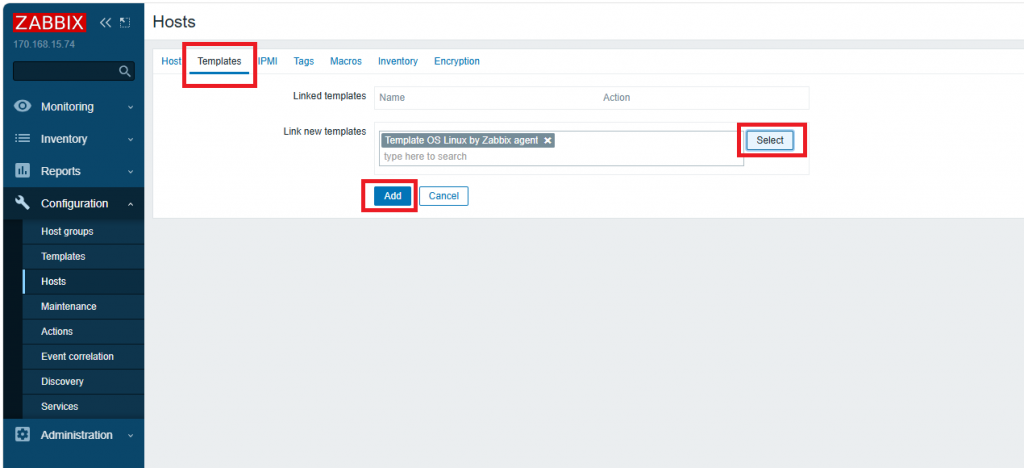Screen dimensions: 1024x468
Task: Click the Action column header
Action: 616,97
